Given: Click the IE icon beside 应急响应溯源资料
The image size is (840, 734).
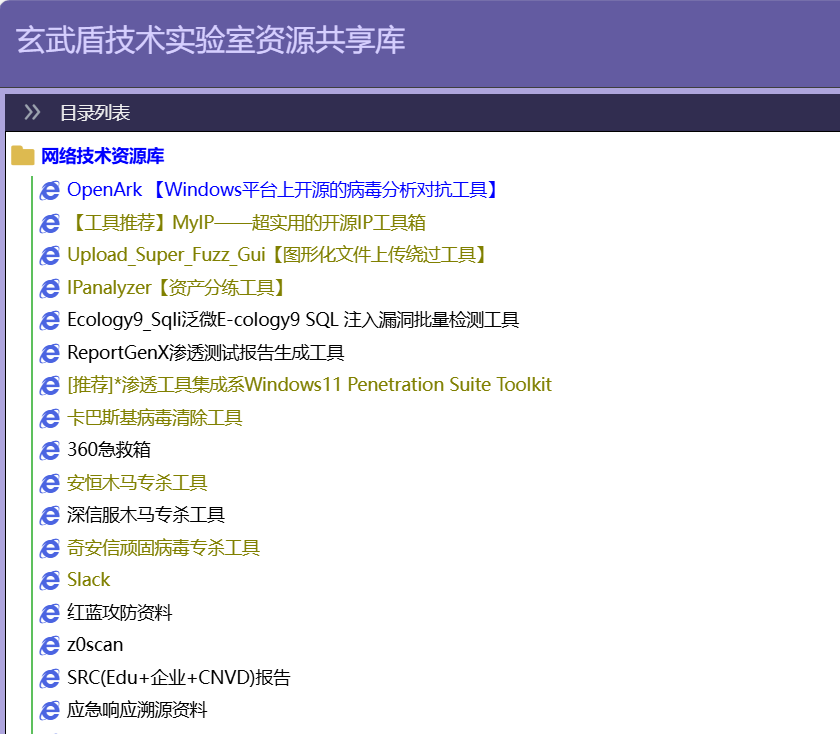Looking at the screenshot, I should (x=50, y=710).
